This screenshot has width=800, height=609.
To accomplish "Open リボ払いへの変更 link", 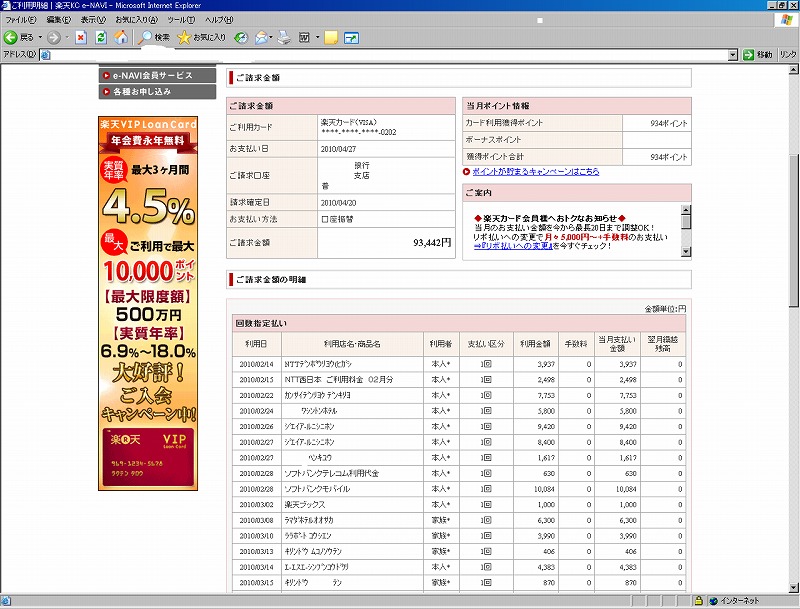I will point(513,246).
